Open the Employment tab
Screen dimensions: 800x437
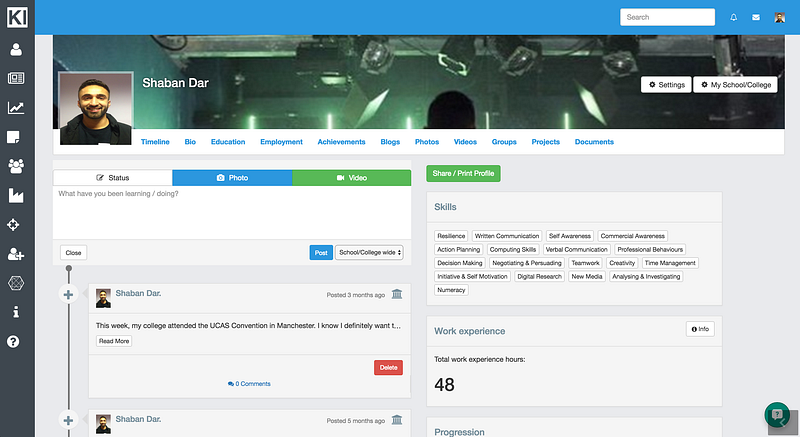pos(281,142)
